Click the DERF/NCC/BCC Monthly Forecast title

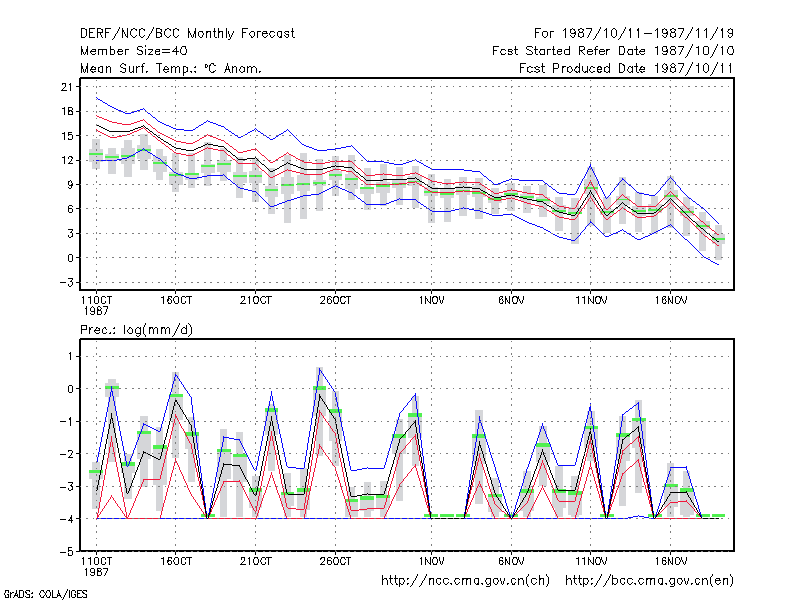tap(187, 34)
